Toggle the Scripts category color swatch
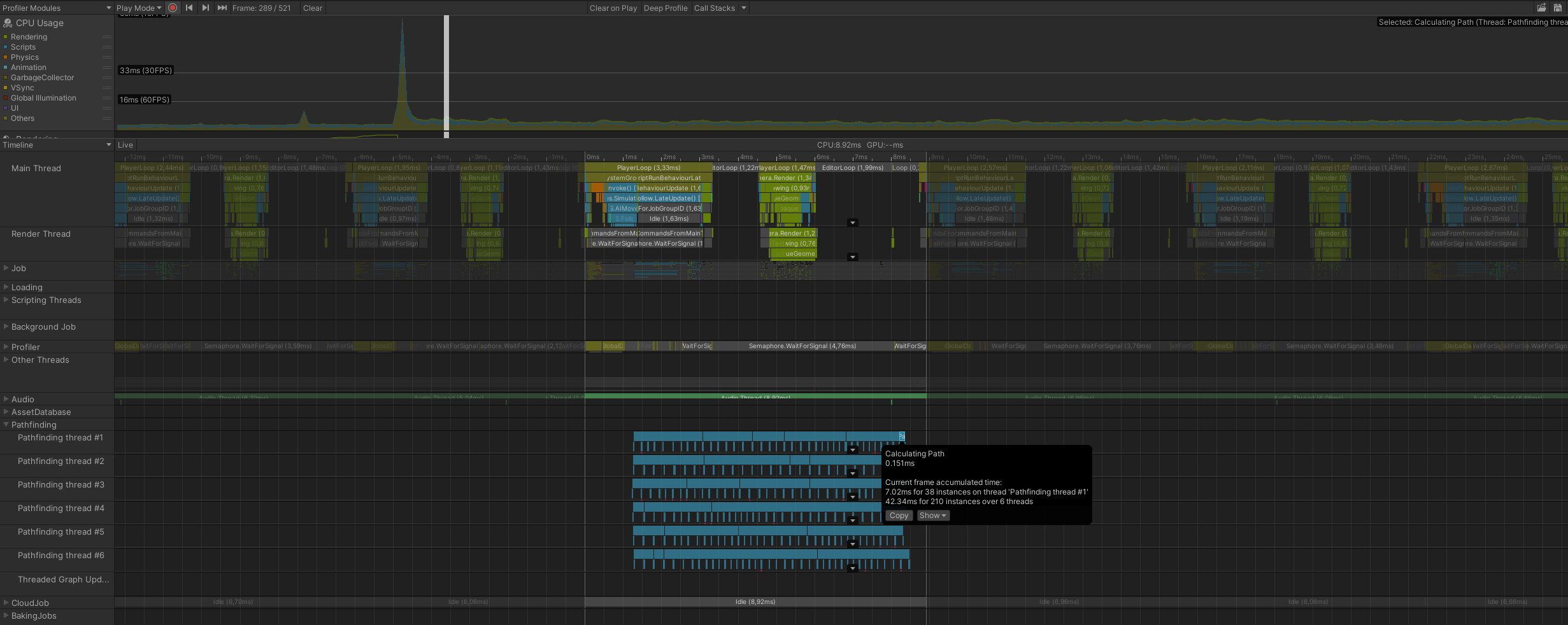Image resolution: width=1568 pixels, height=625 pixels. [x=6, y=47]
